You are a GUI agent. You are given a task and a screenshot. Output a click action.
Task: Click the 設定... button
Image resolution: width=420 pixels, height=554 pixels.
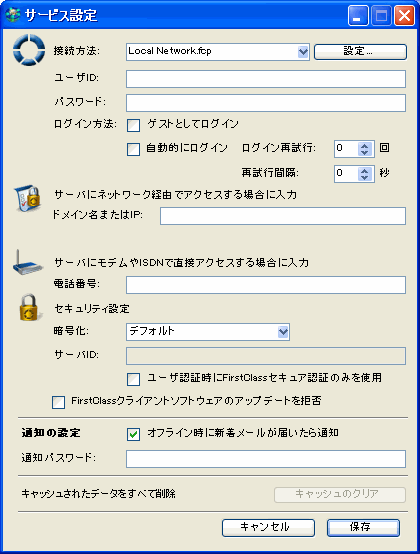360,52
